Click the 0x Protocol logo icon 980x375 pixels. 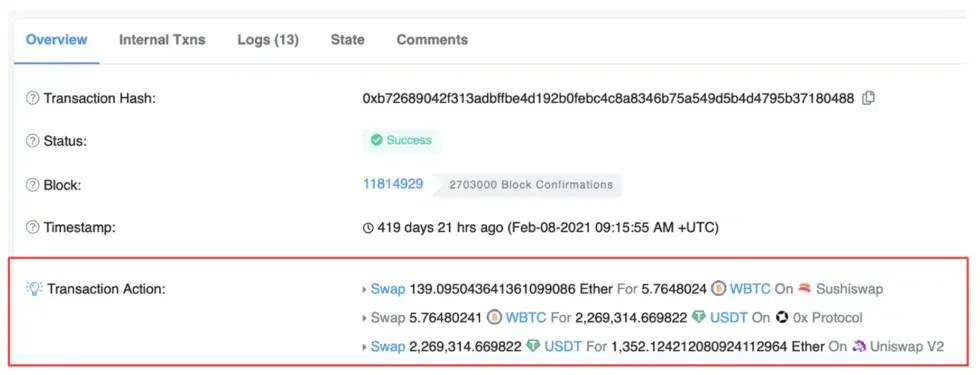click(781, 318)
